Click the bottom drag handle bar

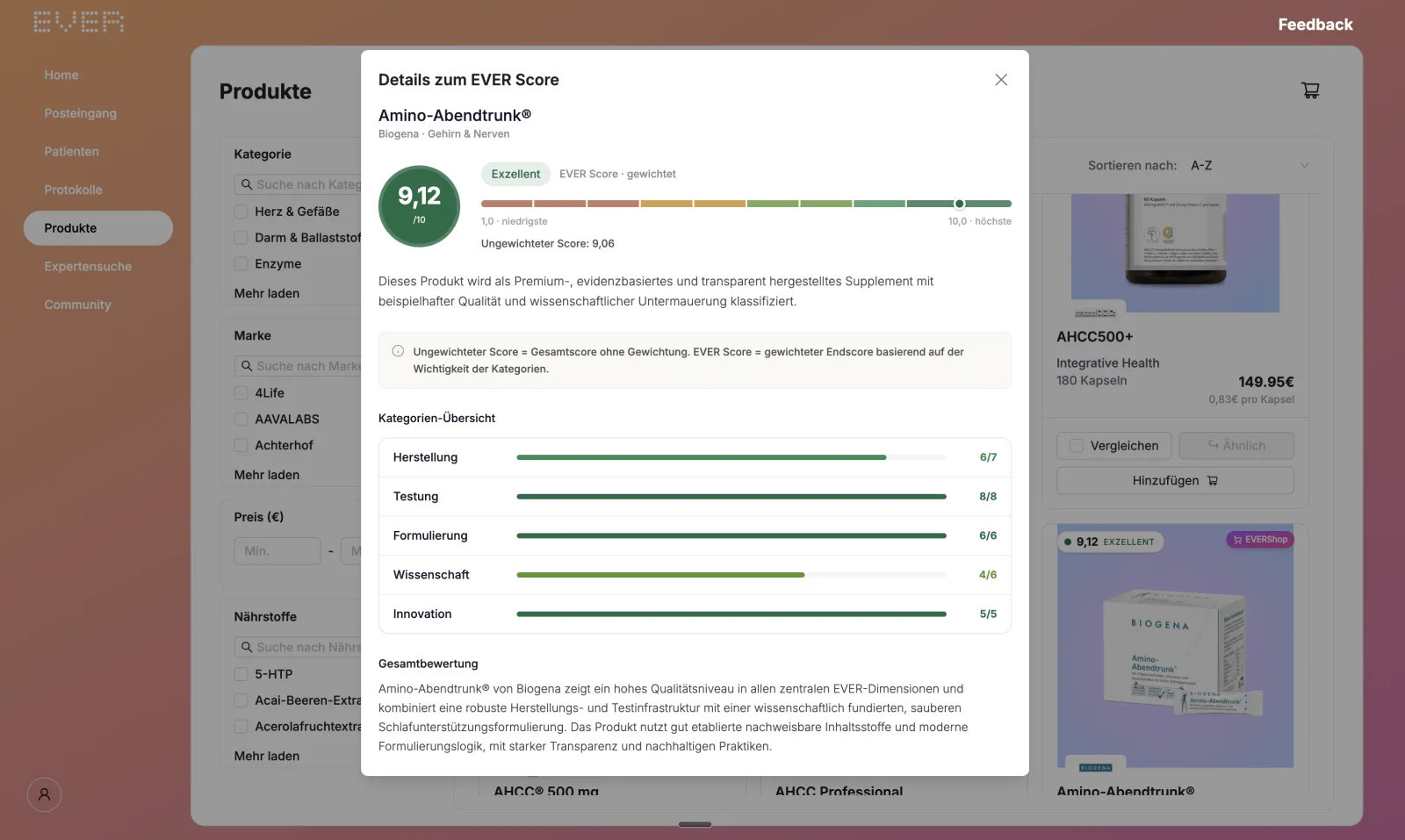695,824
